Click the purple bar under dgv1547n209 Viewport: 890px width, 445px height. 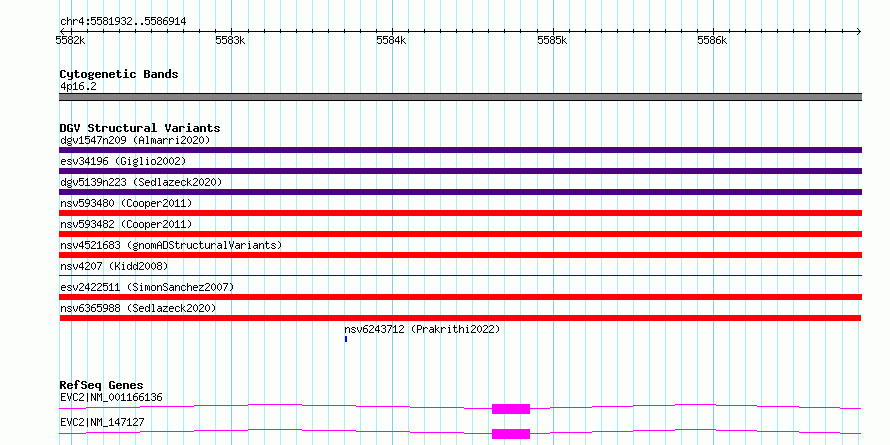click(x=460, y=150)
